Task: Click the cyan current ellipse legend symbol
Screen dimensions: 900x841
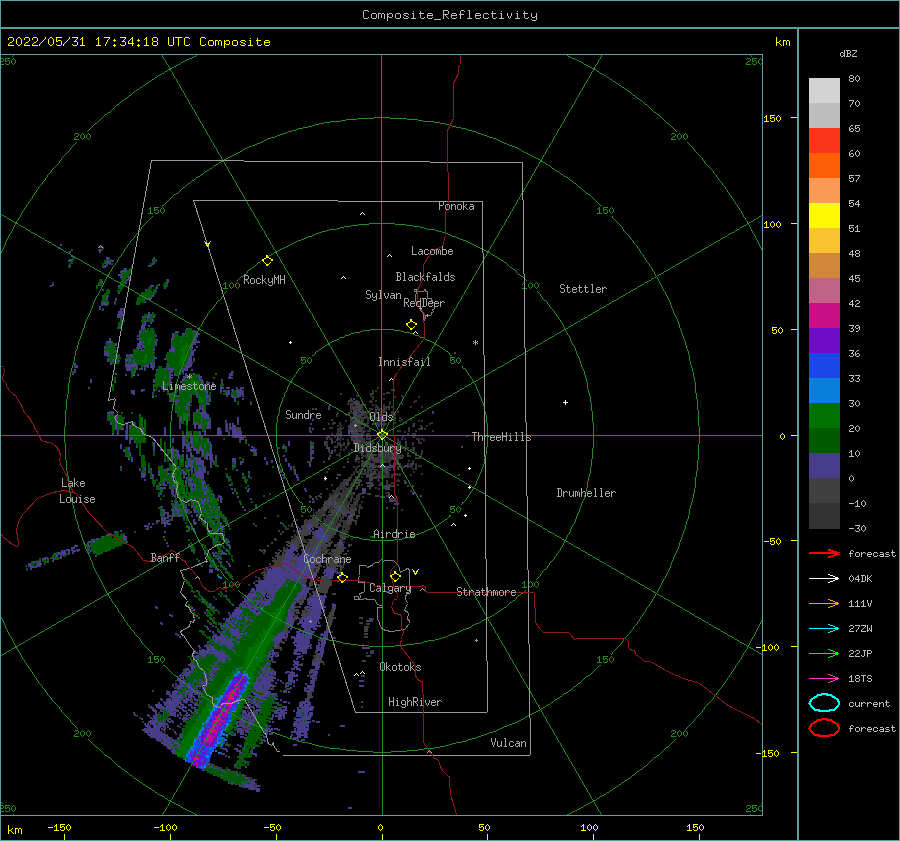Action: click(824, 703)
